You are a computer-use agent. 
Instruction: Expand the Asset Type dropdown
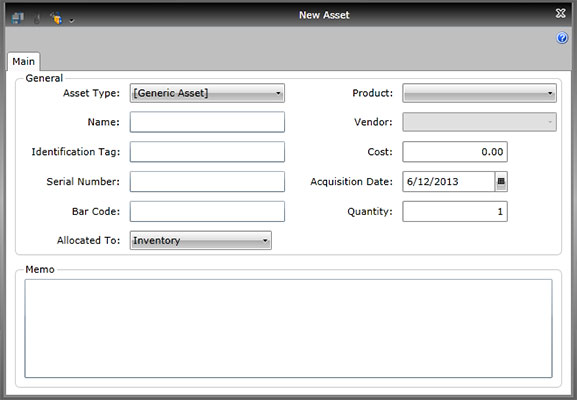207,93
